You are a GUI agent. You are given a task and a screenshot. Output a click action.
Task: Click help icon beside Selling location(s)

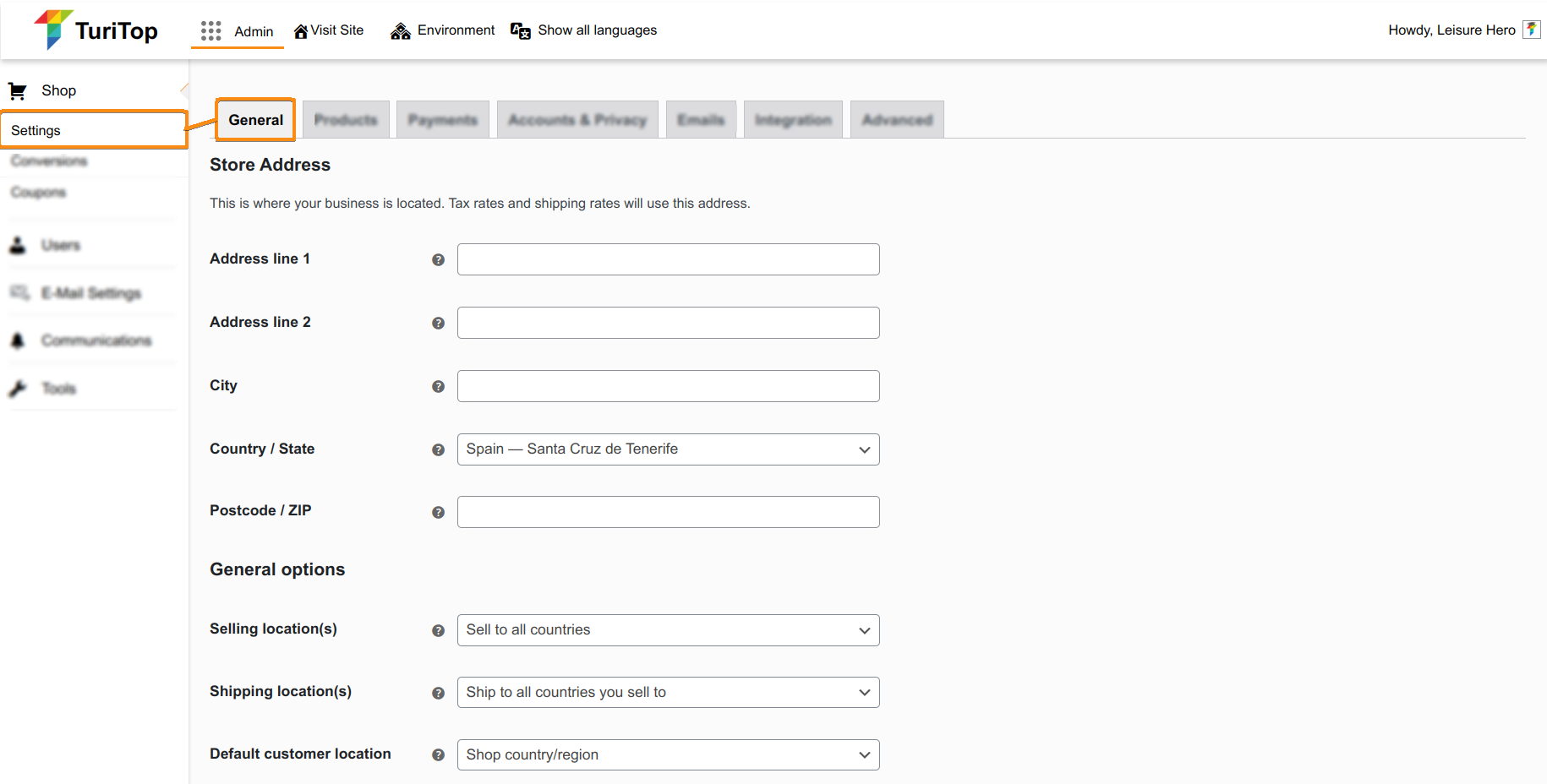[x=438, y=631]
